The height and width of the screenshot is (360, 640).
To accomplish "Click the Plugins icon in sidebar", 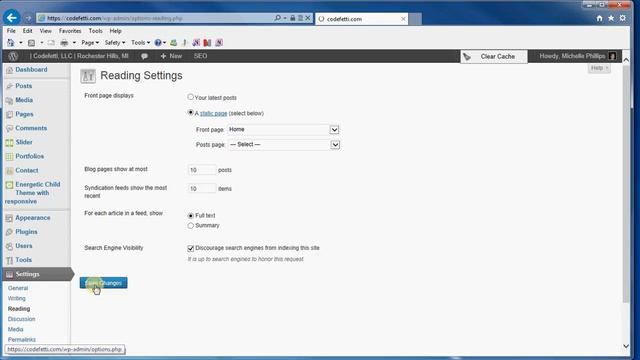I will coord(9,232).
